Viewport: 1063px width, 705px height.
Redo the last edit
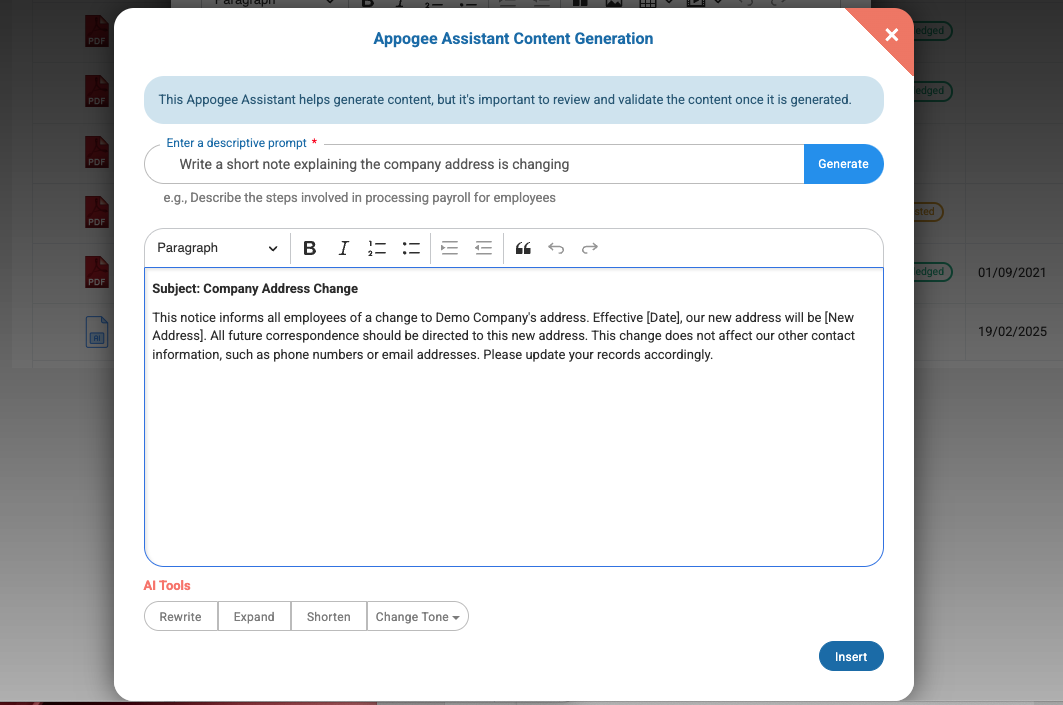tap(590, 248)
